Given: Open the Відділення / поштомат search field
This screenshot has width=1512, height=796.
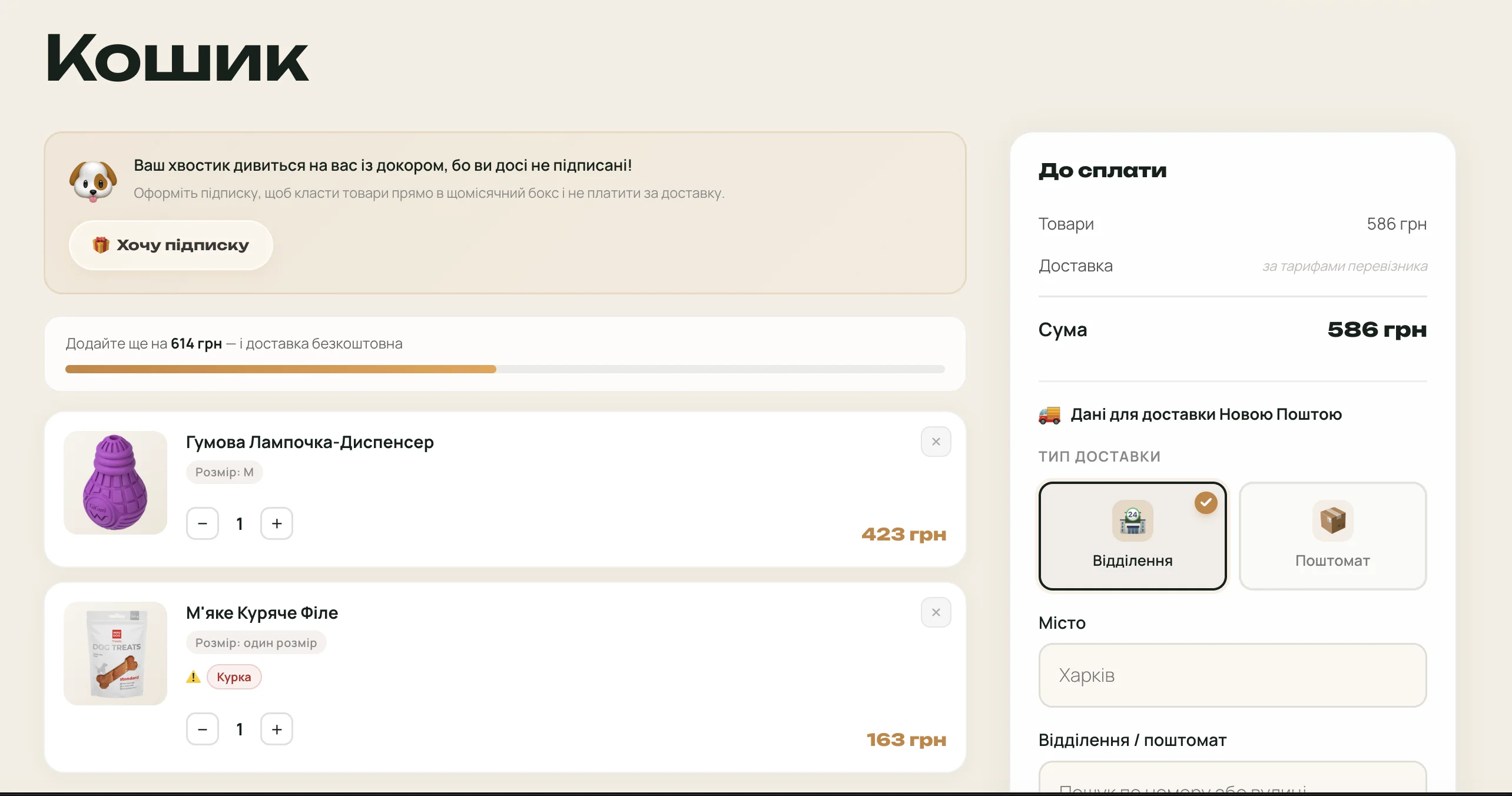Looking at the screenshot, I should click(x=1232, y=777).
